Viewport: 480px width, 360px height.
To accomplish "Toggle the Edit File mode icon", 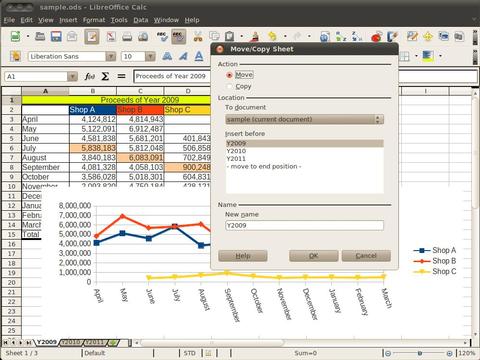I will pos(92,37).
